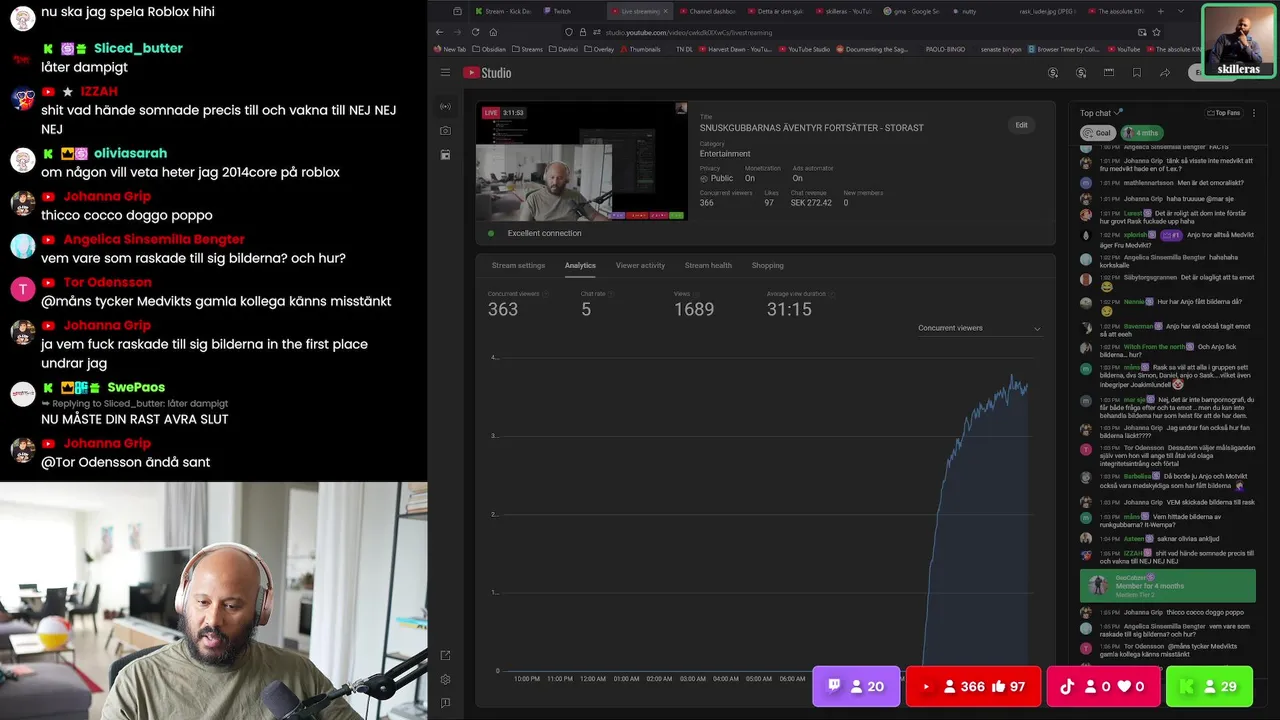This screenshot has height=720, width=1280.
Task: Open the PAOLO-BINGO bookmark
Action: (x=945, y=49)
